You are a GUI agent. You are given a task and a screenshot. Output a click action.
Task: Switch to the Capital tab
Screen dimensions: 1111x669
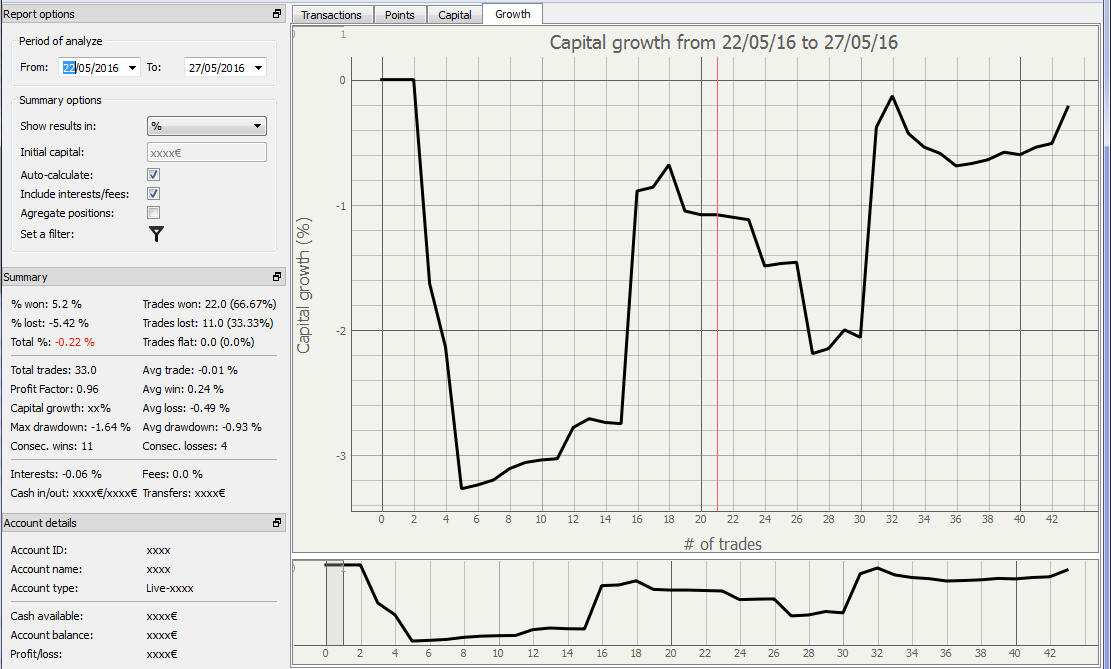click(455, 15)
